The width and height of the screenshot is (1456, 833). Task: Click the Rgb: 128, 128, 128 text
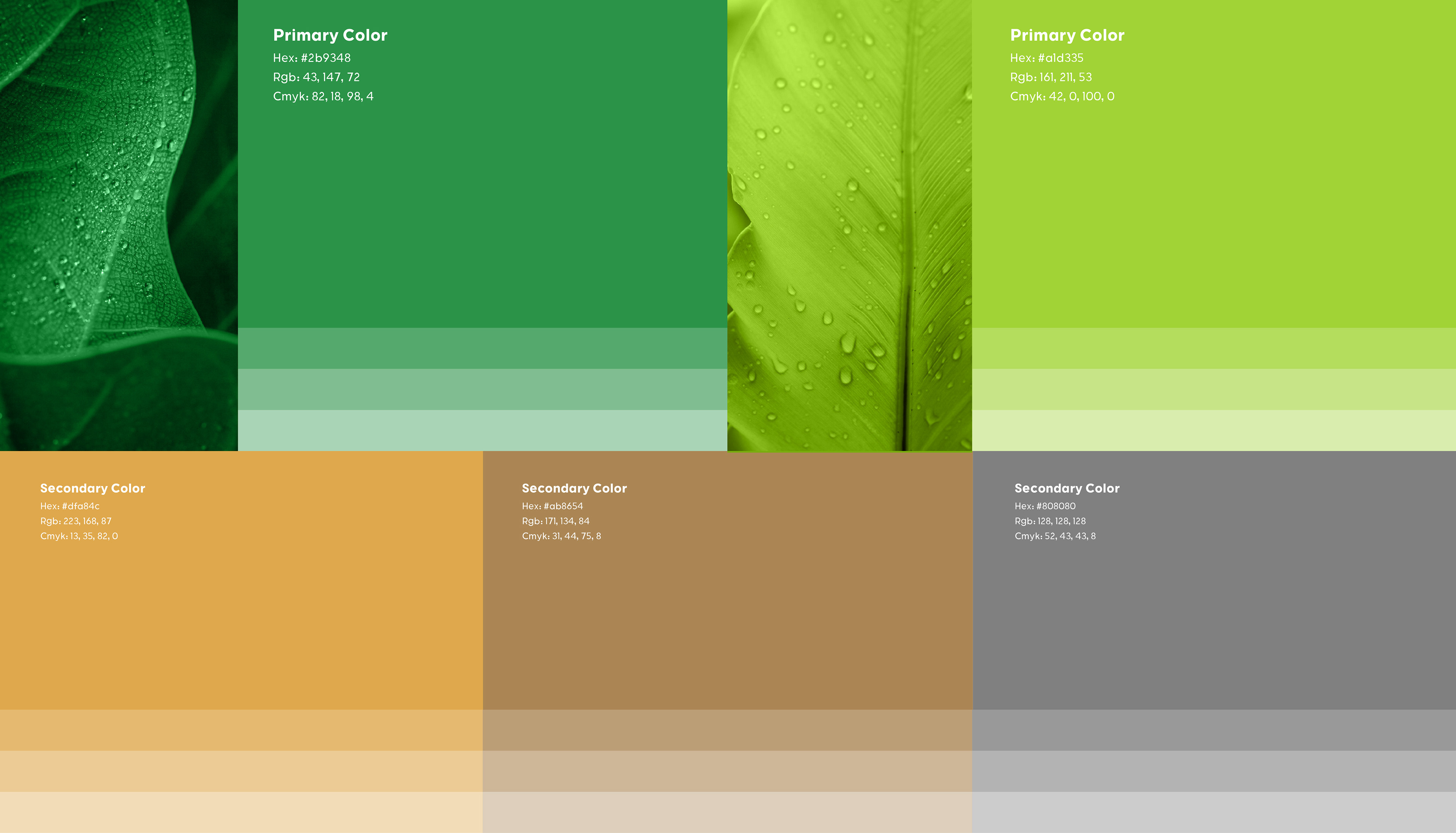[1050, 521]
